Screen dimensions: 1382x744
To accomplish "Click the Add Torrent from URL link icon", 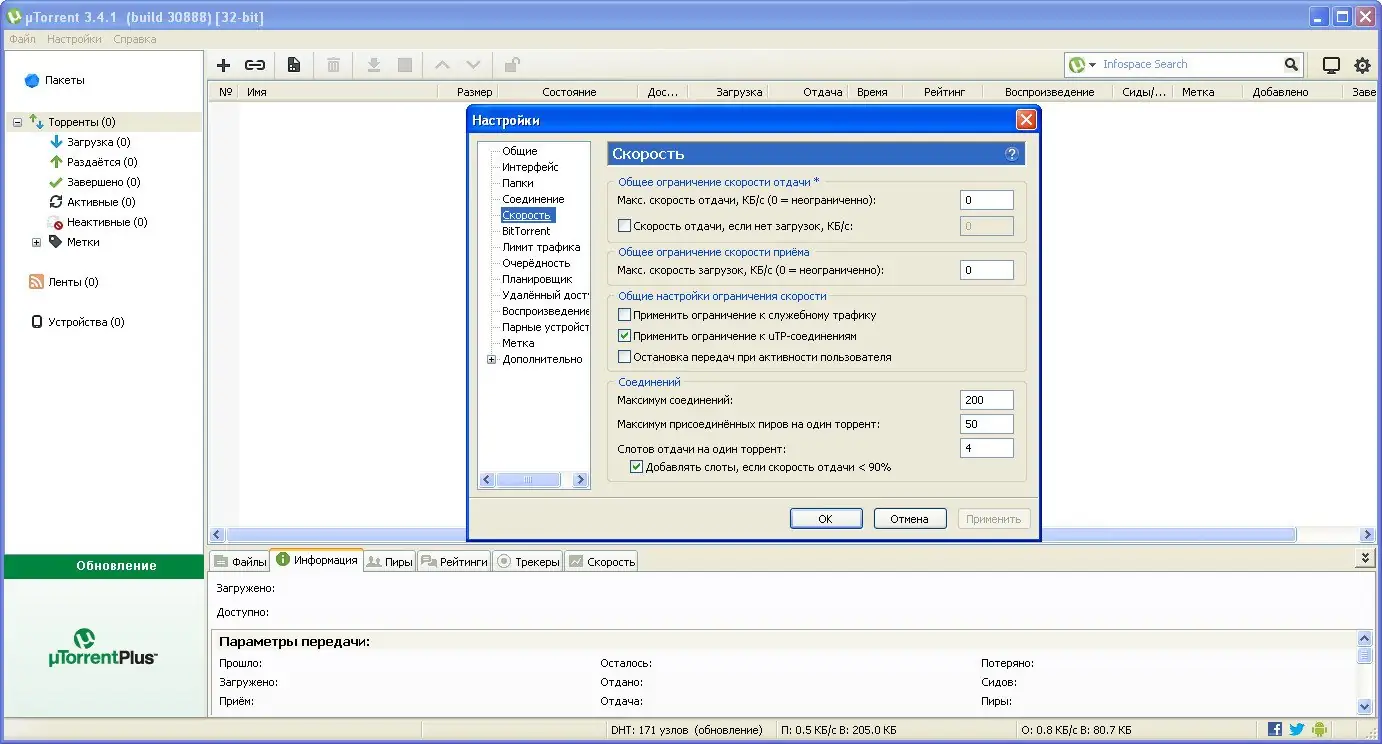I will [x=255, y=65].
